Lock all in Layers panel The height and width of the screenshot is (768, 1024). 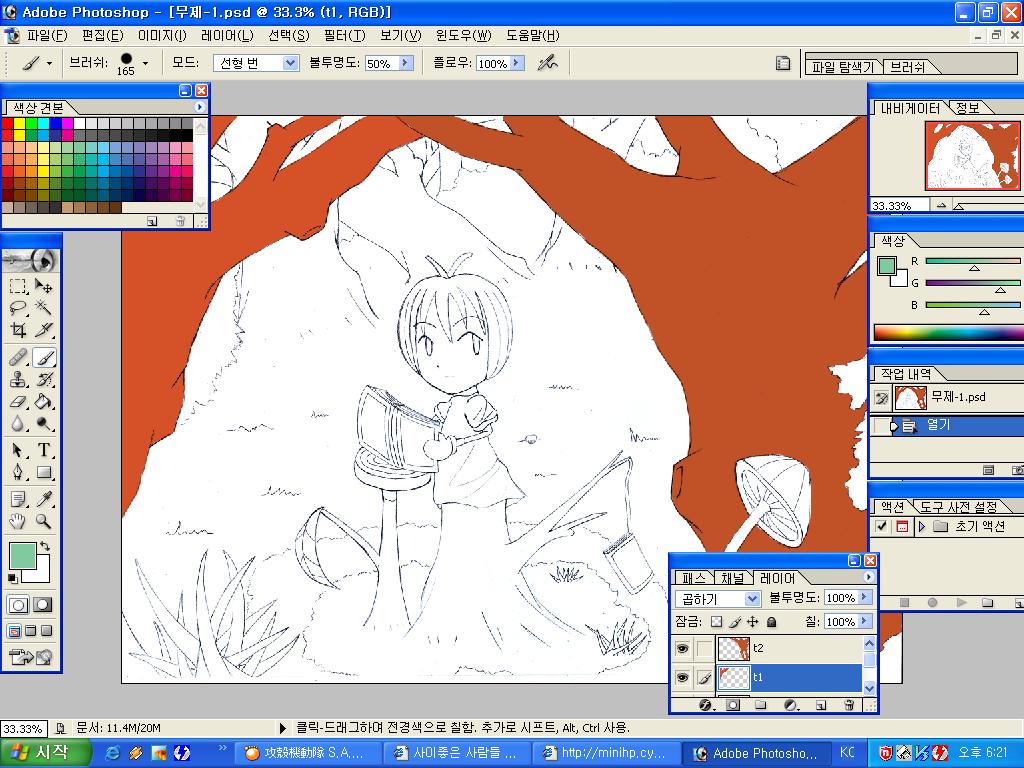(x=771, y=622)
